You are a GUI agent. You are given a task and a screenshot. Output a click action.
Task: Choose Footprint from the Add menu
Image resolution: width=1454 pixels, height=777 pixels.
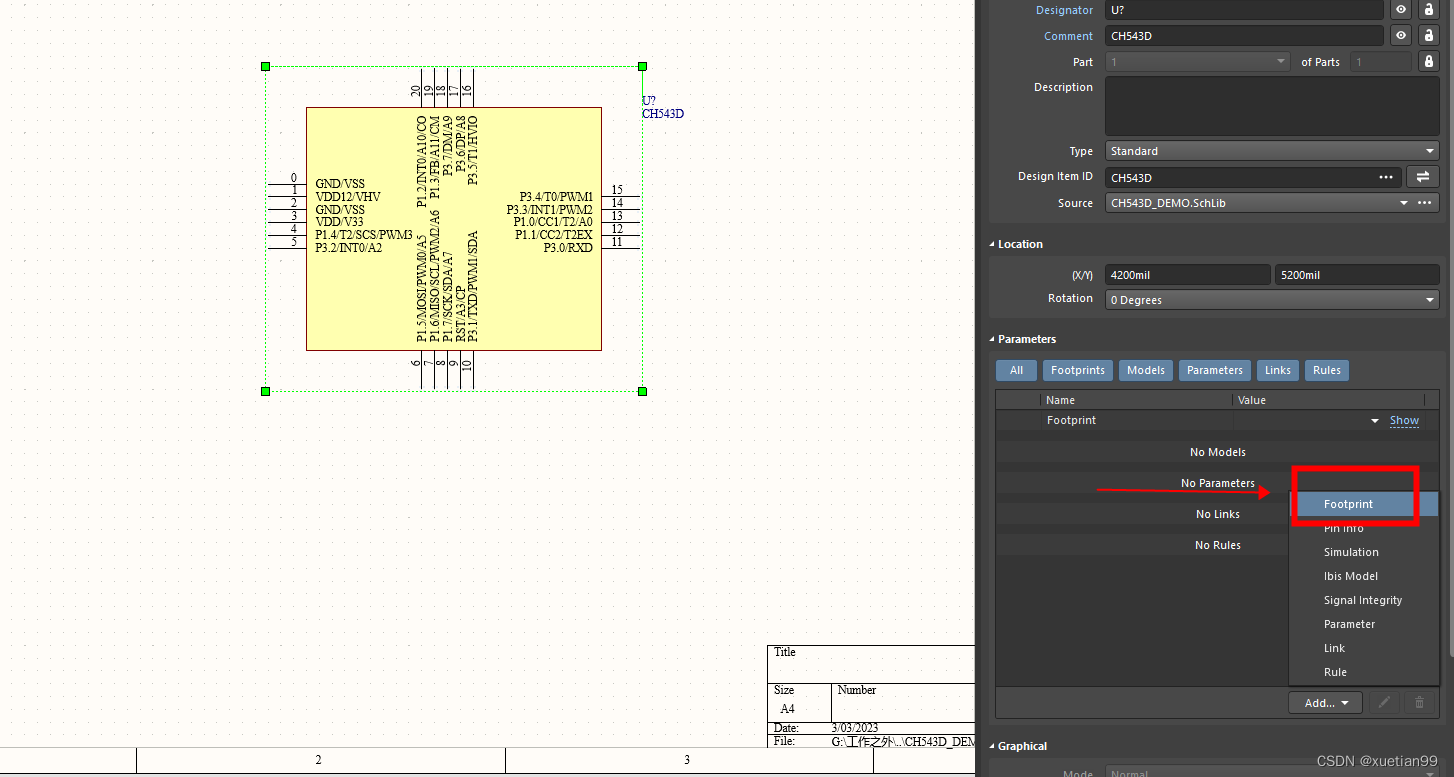(1365, 504)
